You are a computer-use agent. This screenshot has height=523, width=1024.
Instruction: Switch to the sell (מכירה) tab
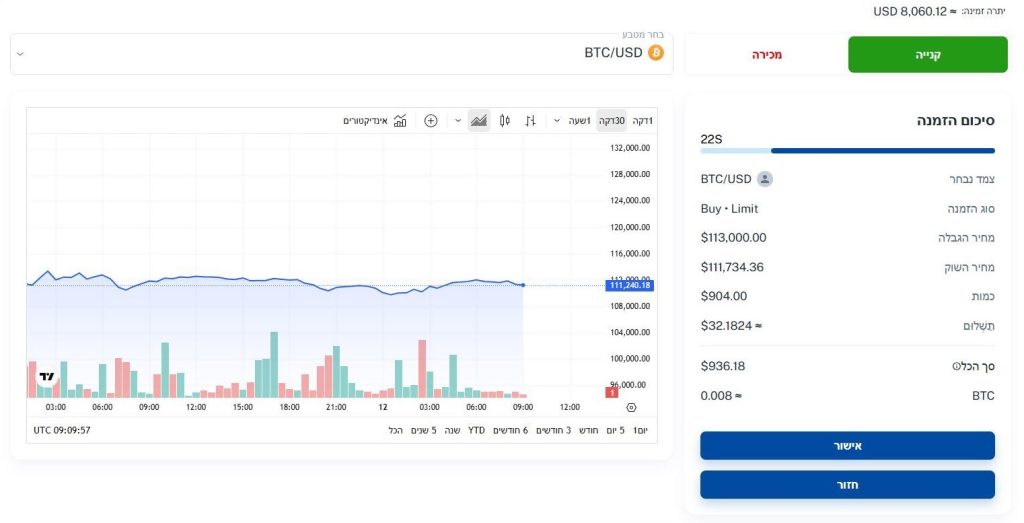(x=766, y=55)
